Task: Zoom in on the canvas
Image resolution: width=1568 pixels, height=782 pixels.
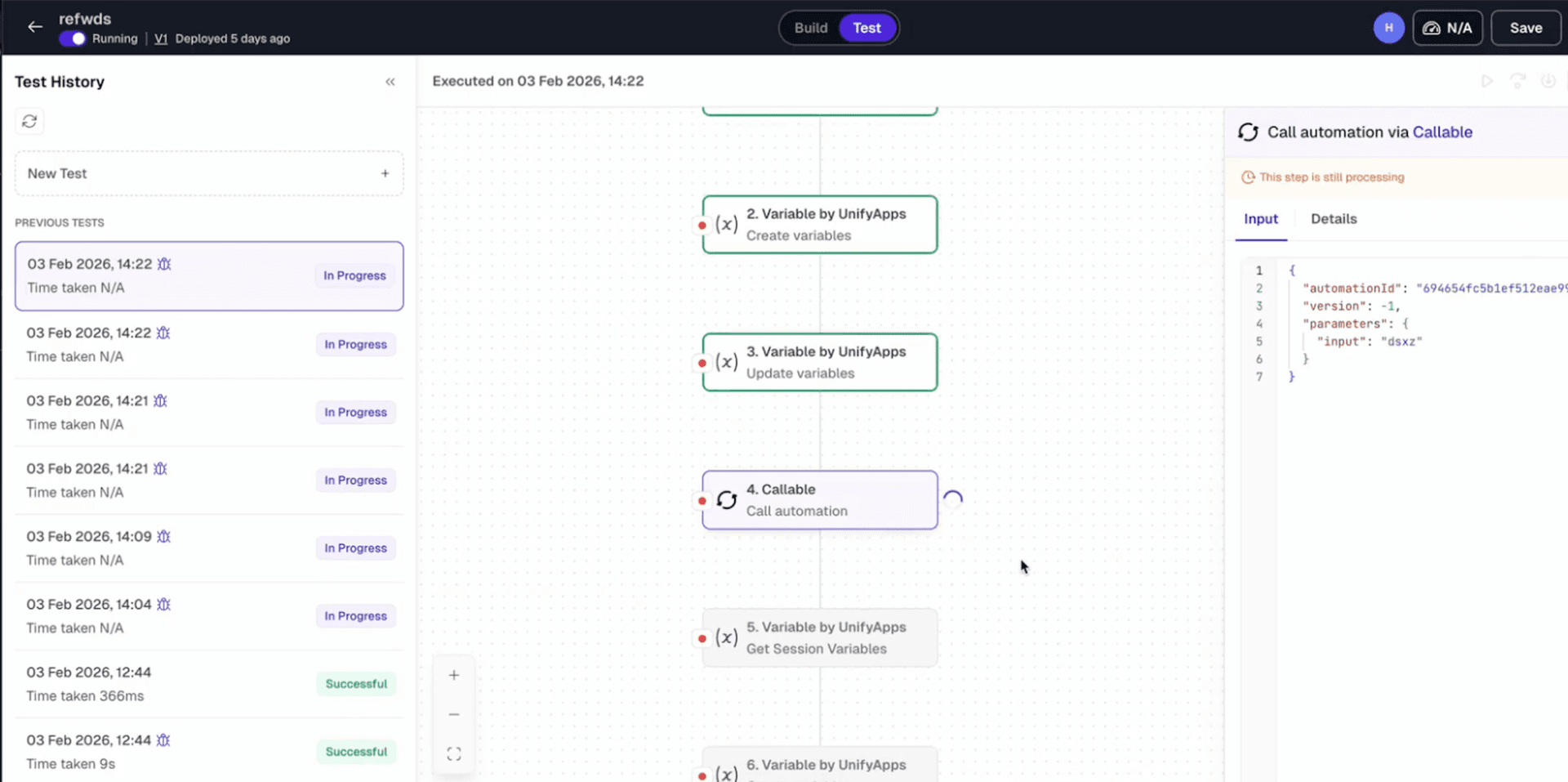Action: (x=454, y=675)
